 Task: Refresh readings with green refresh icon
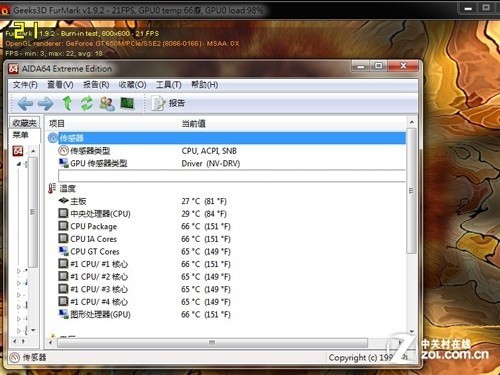(x=87, y=103)
